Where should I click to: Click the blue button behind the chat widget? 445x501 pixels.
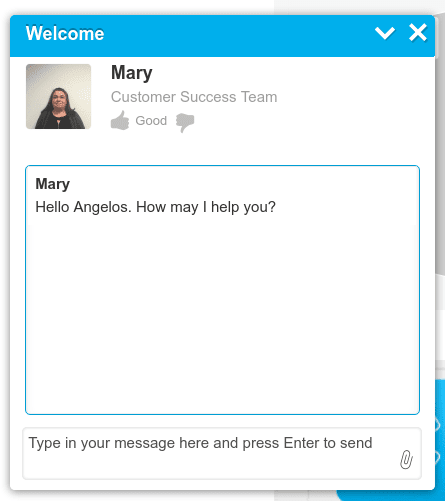[440, 440]
